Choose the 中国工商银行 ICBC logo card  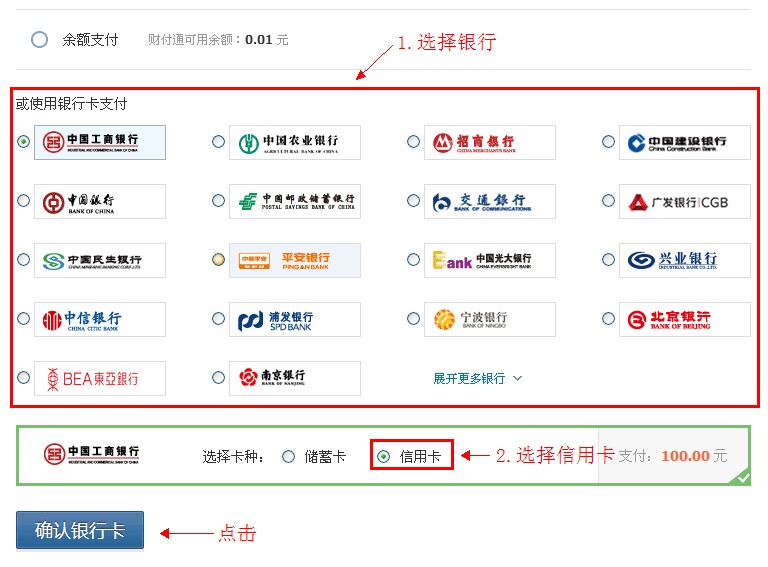click(x=100, y=142)
